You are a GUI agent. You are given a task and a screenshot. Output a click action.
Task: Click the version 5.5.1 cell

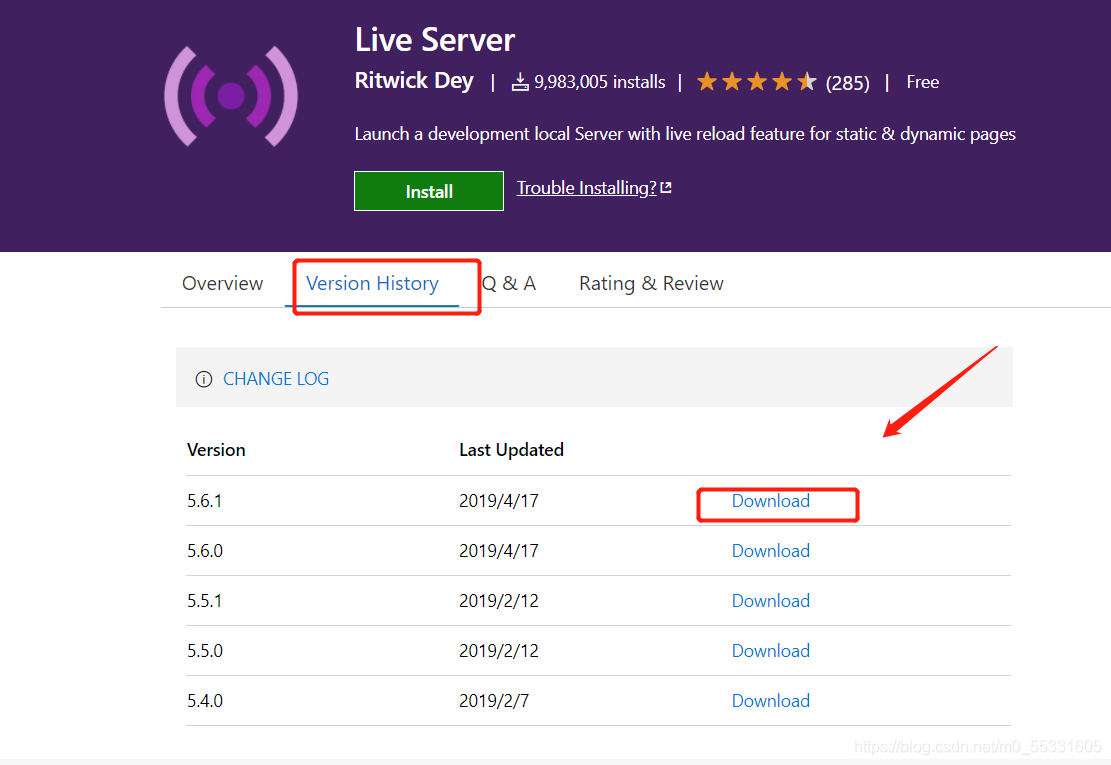205,601
